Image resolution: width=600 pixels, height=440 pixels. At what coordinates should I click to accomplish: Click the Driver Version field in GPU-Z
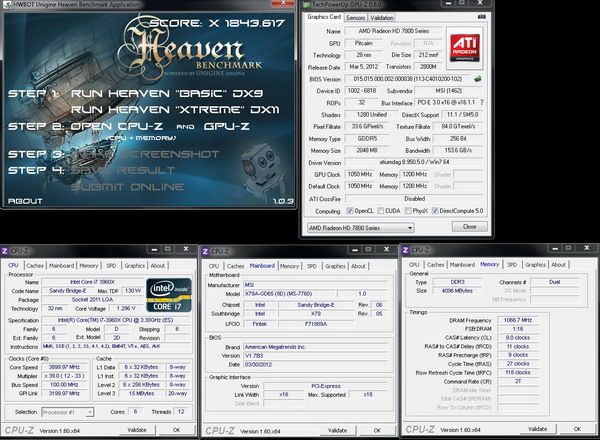[414, 162]
